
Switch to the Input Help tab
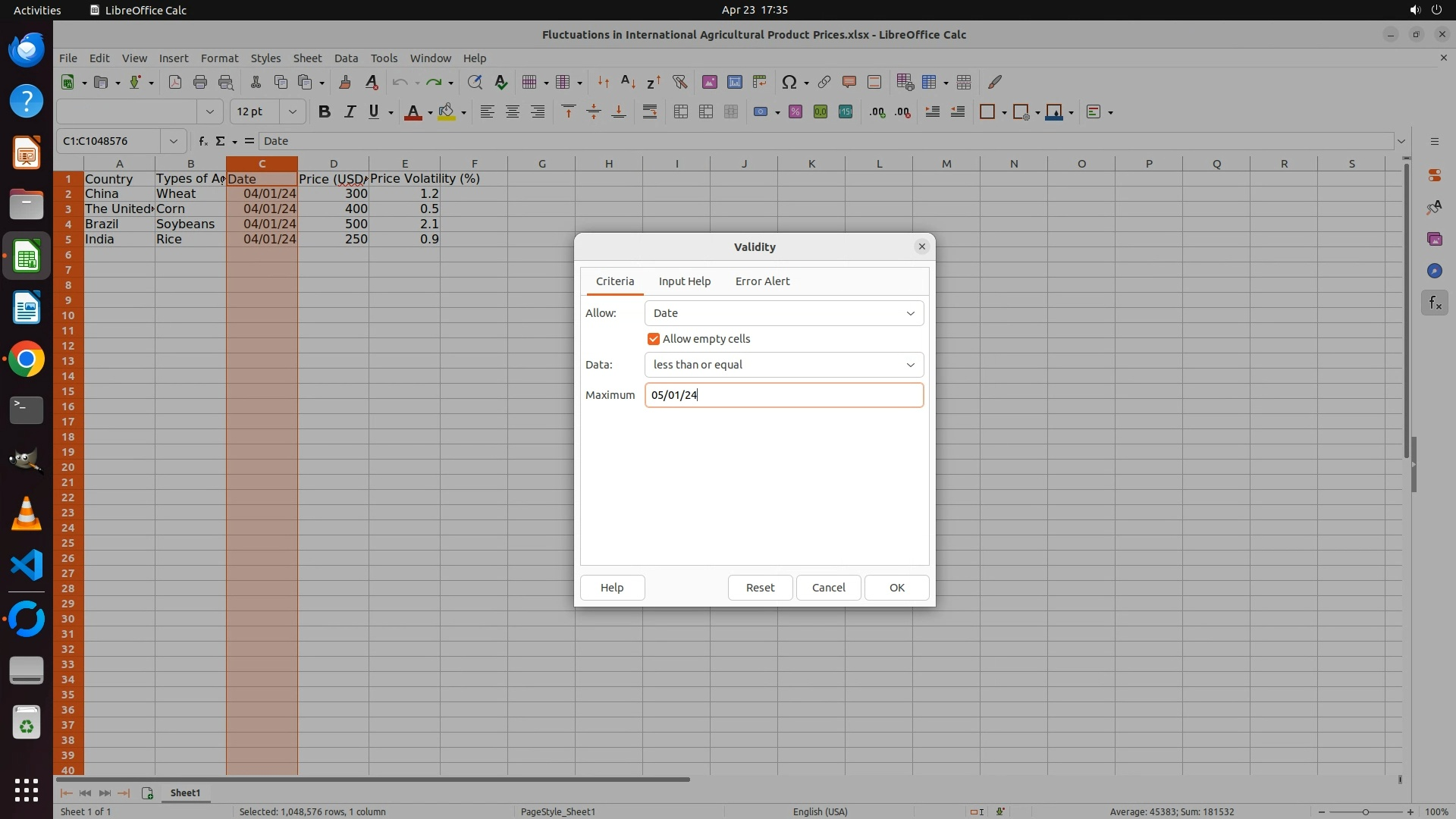(684, 281)
